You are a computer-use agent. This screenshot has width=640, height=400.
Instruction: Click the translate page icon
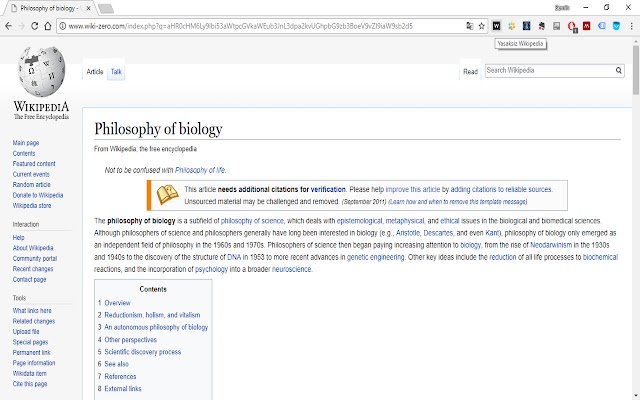[469, 26]
